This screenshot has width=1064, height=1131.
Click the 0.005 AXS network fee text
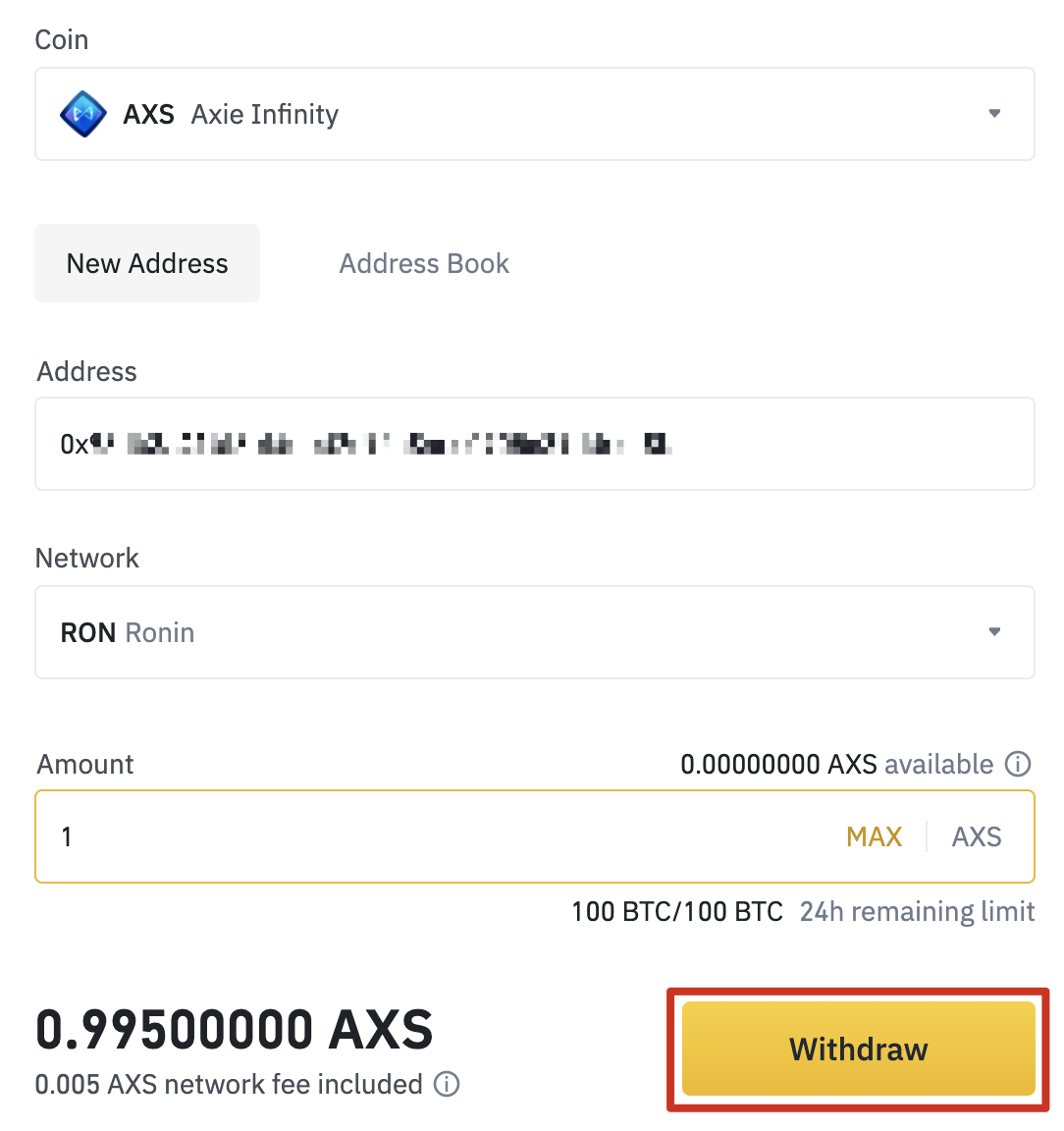click(x=228, y=1084)
